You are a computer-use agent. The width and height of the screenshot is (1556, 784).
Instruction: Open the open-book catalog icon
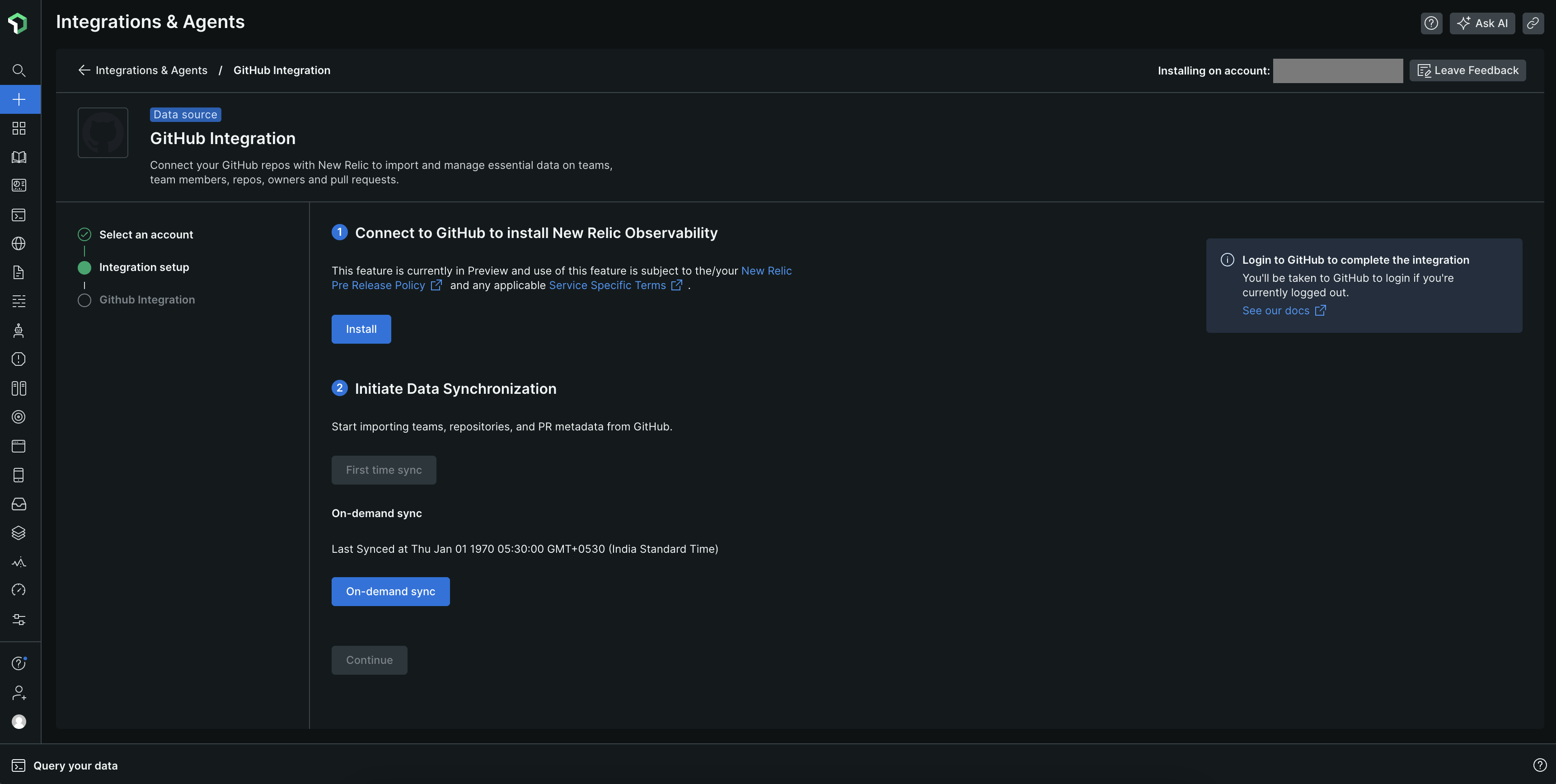pos(19,157)
